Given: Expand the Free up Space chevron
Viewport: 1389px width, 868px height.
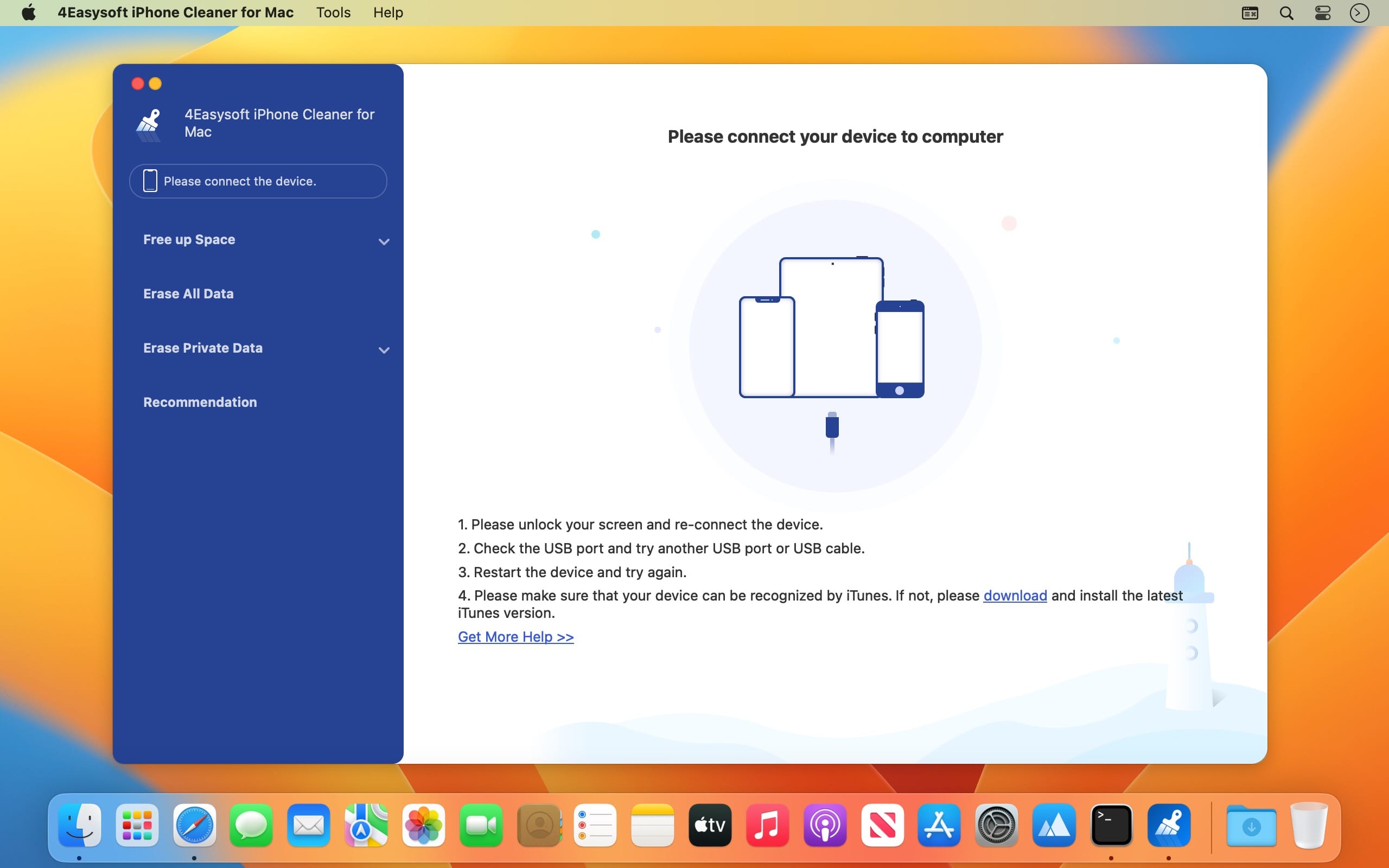Looking at the screenshot, I should coord(384,241).
